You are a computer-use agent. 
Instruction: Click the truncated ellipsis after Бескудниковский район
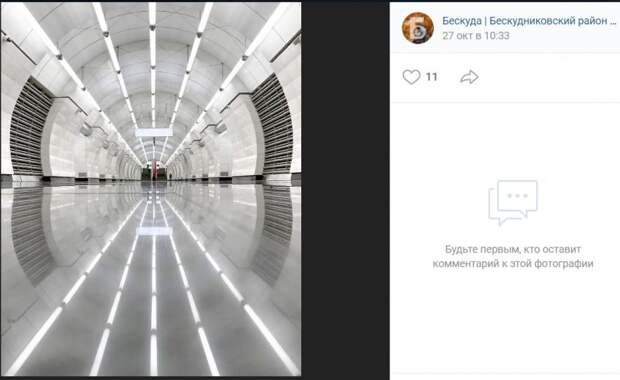612,21
